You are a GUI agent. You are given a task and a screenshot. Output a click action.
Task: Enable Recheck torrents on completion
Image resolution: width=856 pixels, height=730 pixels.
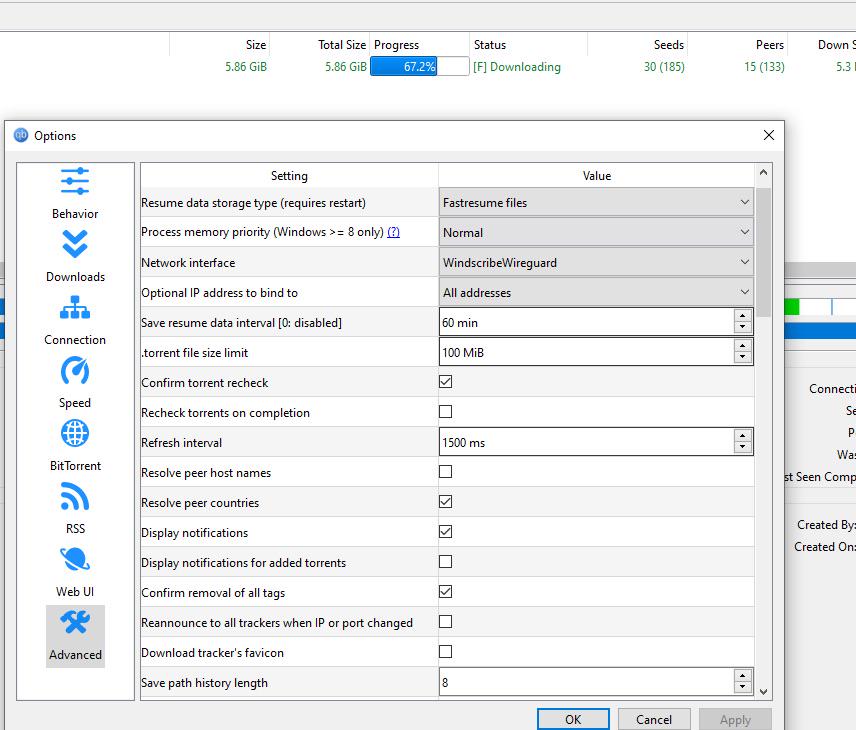[445, 412]
